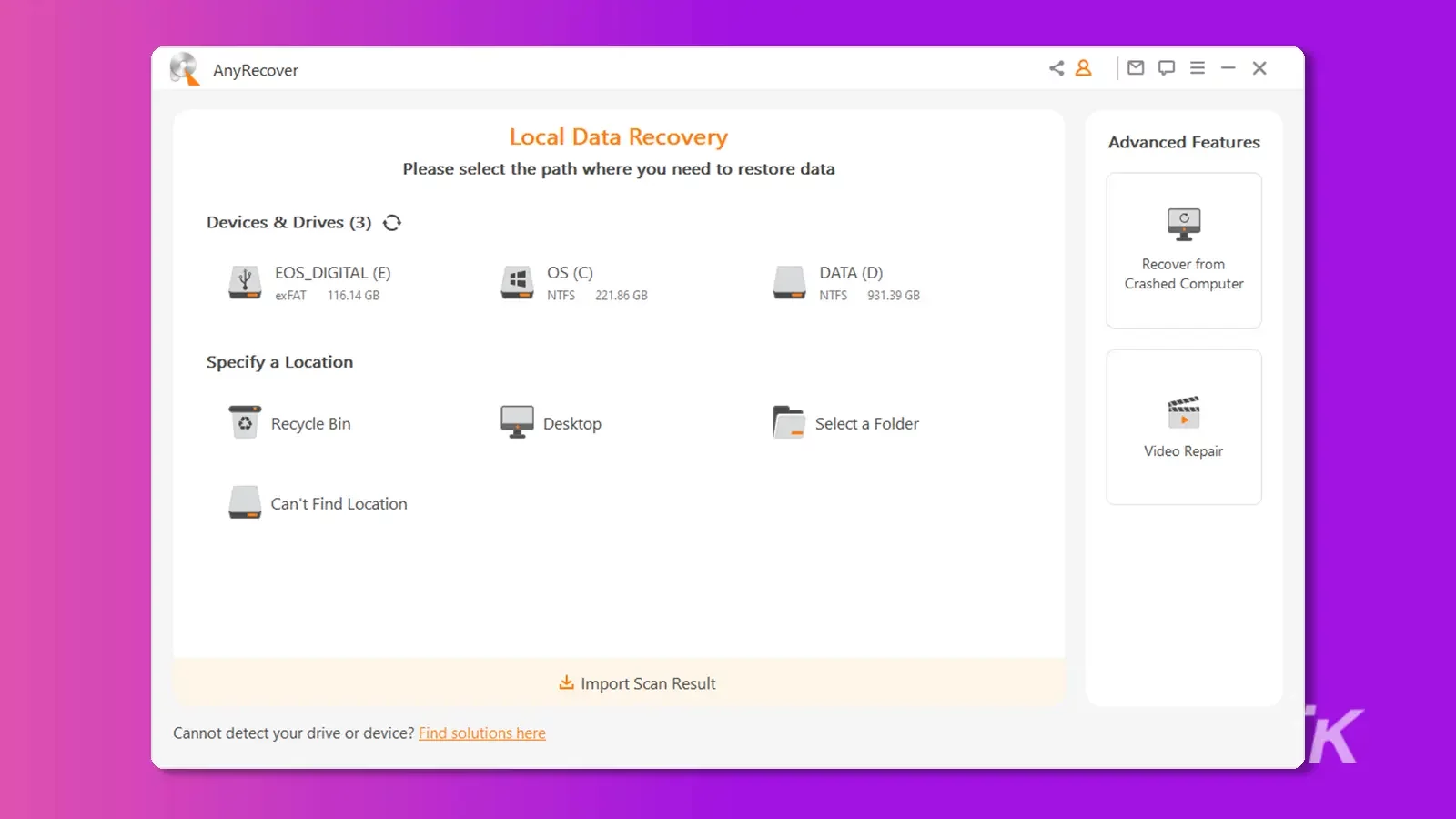Minimize the AnyRecover window
The image size is (1456, 819).
pos(1228,68)
